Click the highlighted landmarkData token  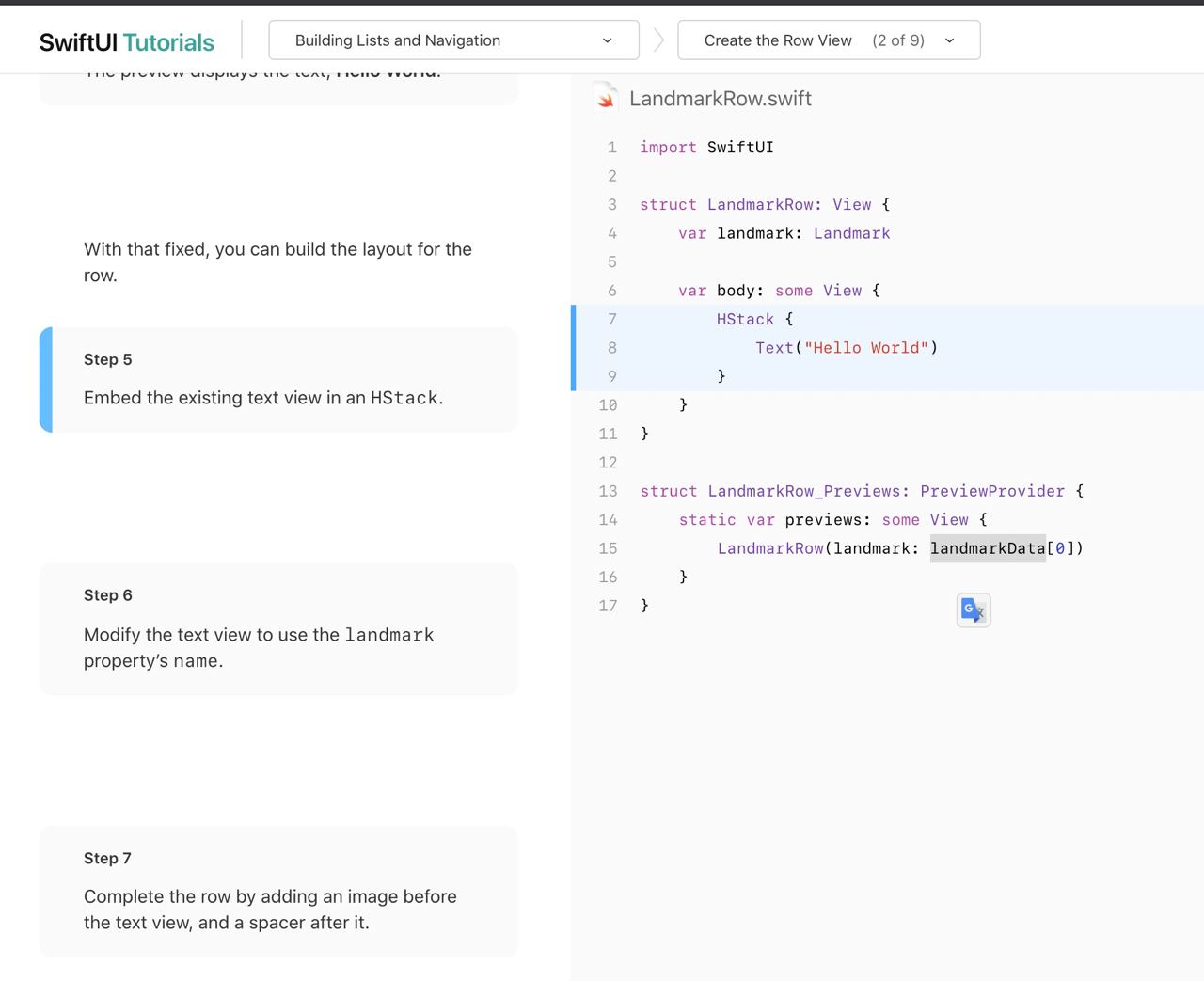coord(988,548)
